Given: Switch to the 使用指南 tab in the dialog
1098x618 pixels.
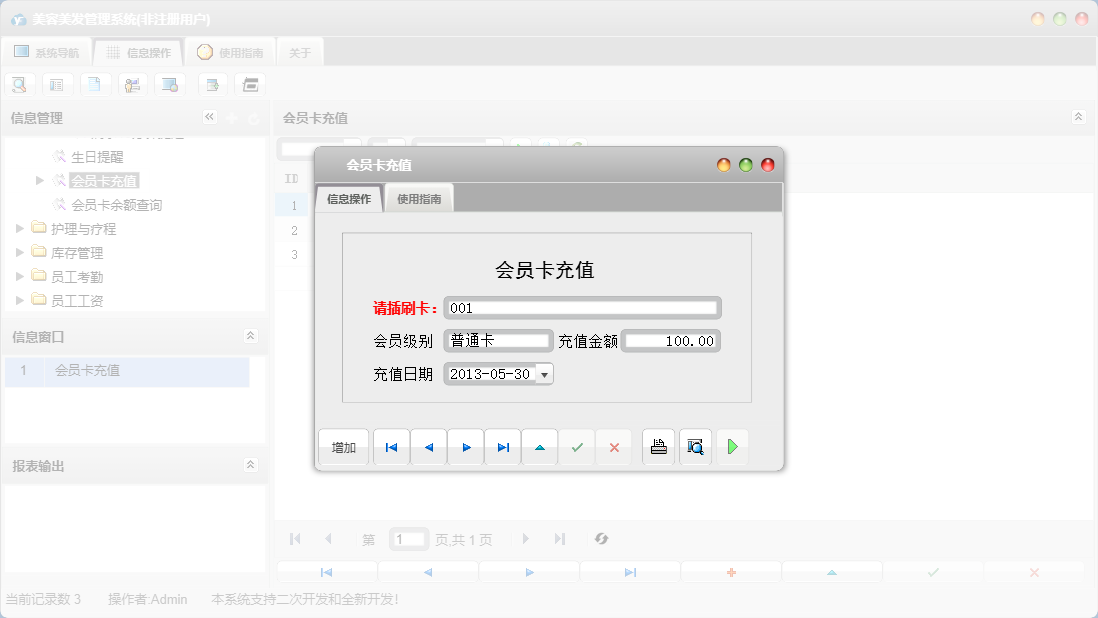Looking at the screenshot, I should (418, 197).
